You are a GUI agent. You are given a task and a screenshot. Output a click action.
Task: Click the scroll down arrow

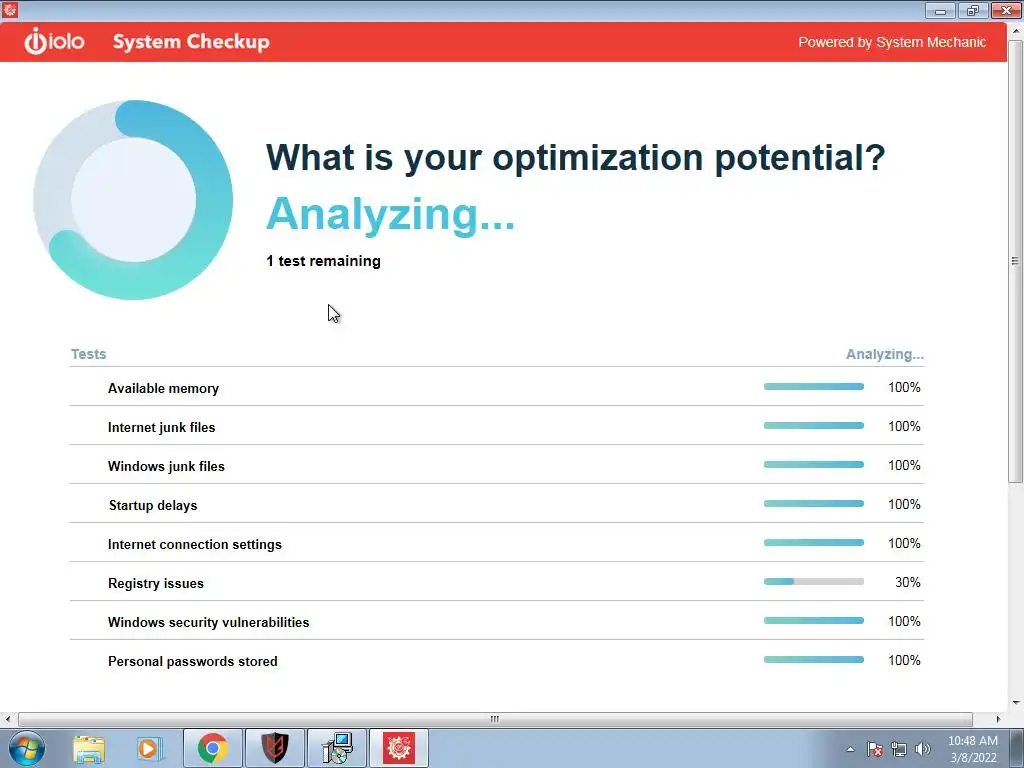tap(1016, 703)
